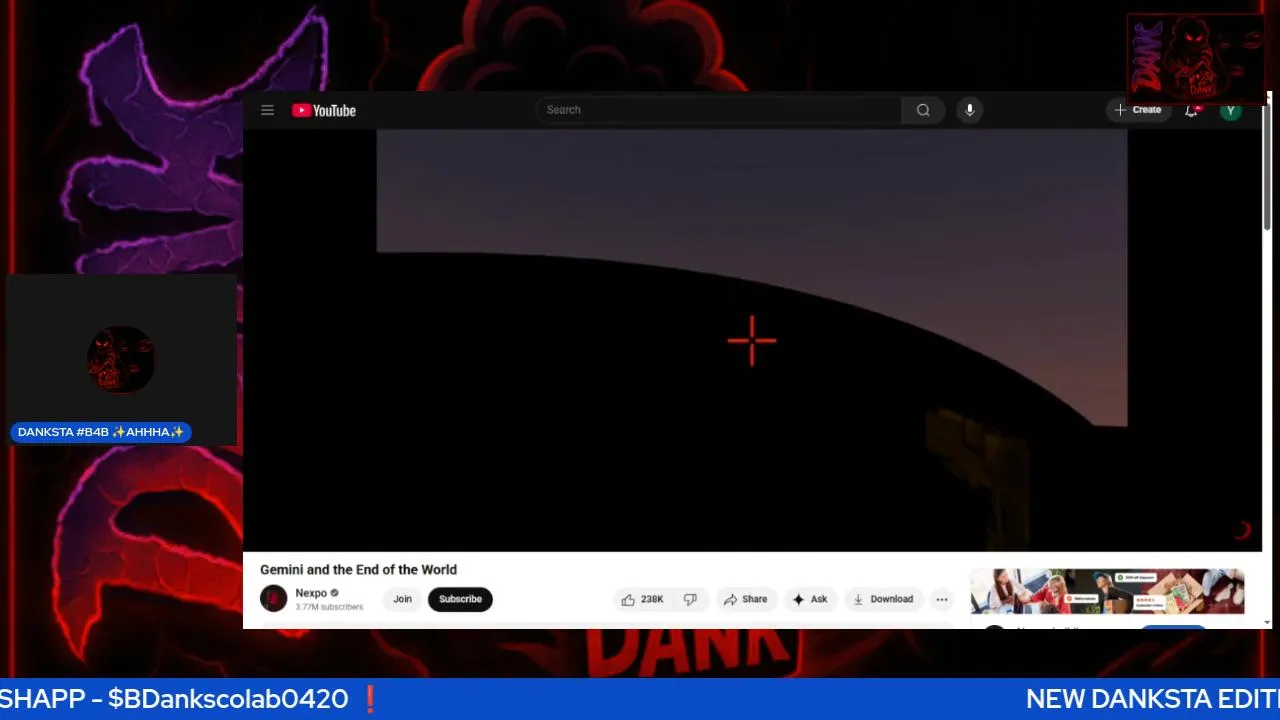The image size is (1280, 720).
Task: Join the Nexpo channel membership
Action: 402,599
